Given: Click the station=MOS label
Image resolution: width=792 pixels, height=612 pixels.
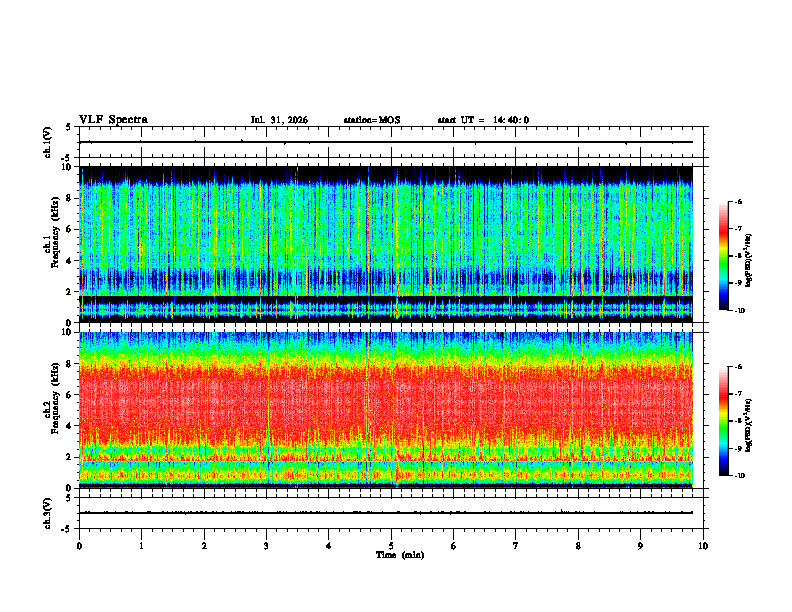Looking at the screenshot, I should [372, 120].
